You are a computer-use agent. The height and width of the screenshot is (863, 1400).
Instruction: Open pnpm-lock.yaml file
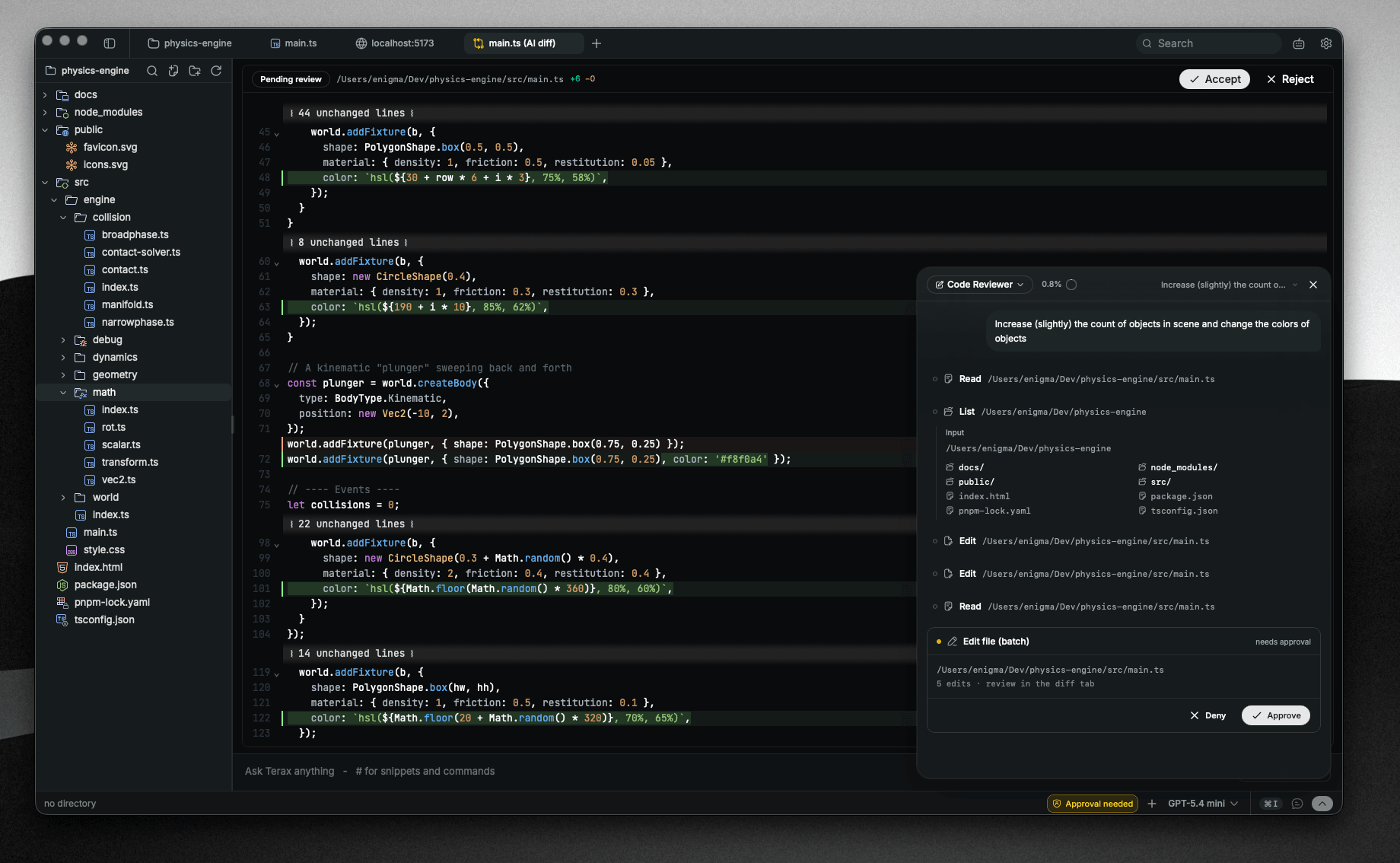(112, 603)
